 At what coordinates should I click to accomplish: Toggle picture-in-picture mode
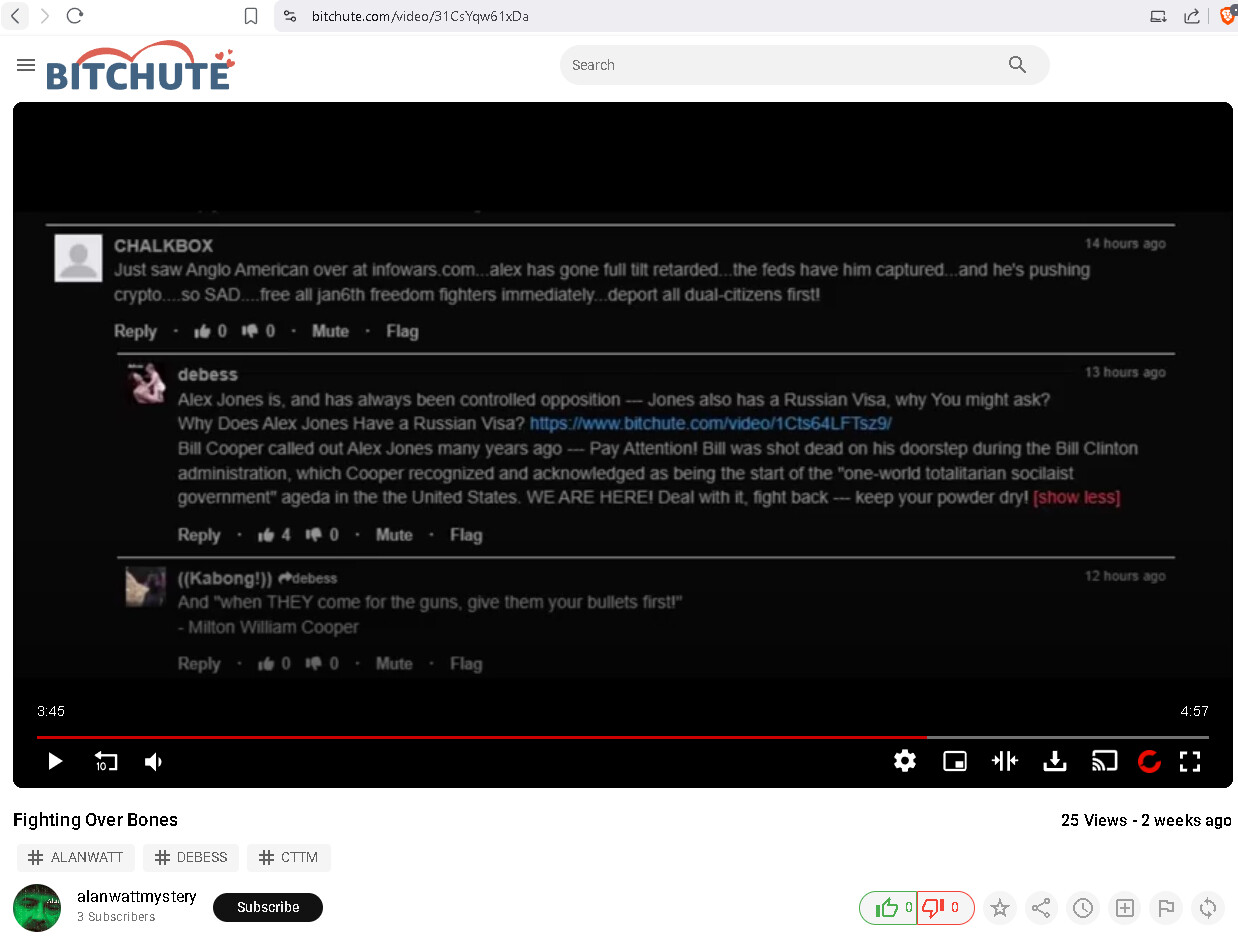955,762
